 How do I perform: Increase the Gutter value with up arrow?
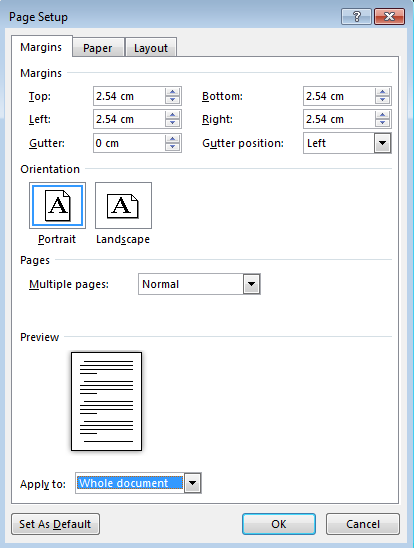point(172,139)
